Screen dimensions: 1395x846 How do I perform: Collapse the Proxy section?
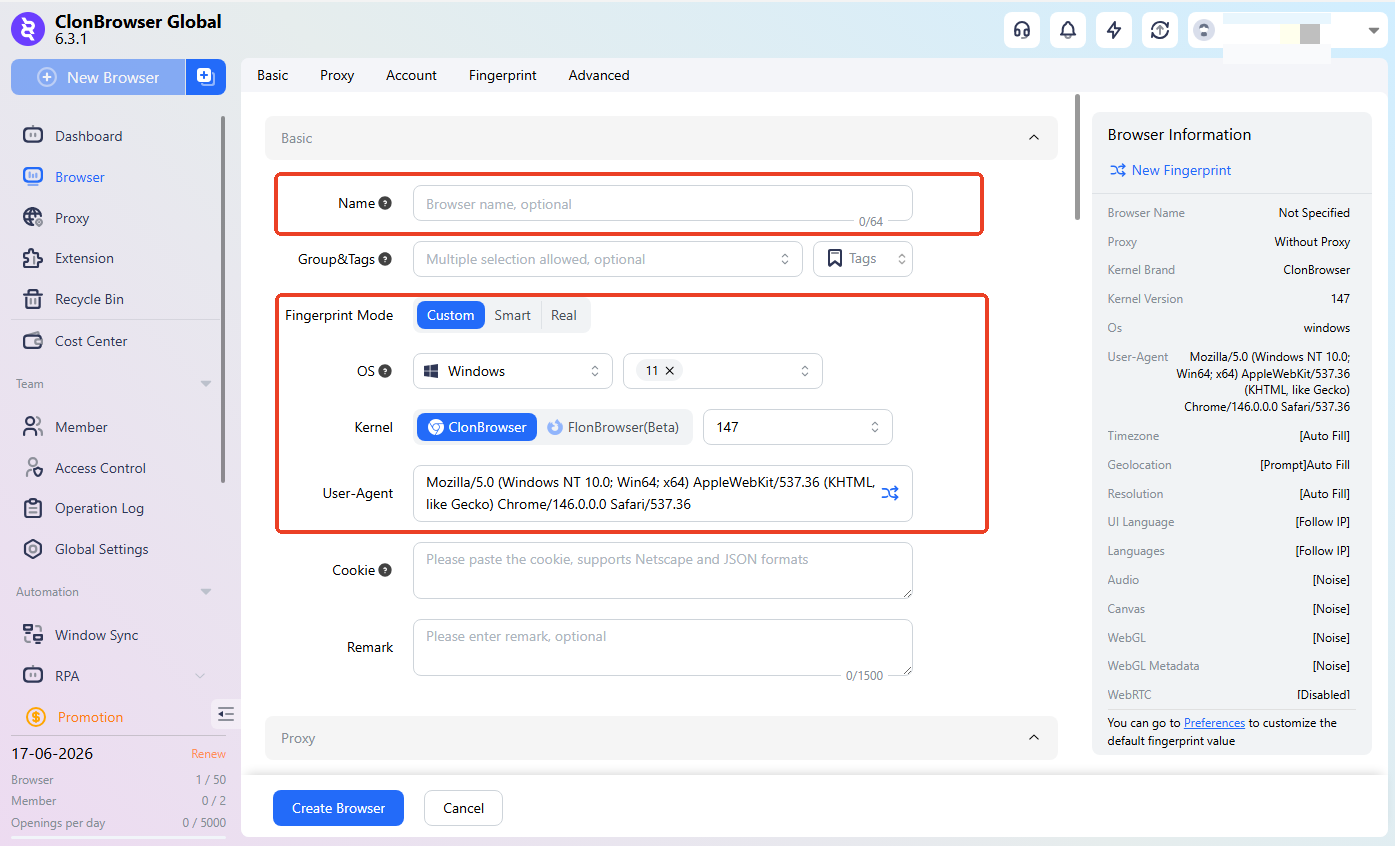pos(1035,738)
